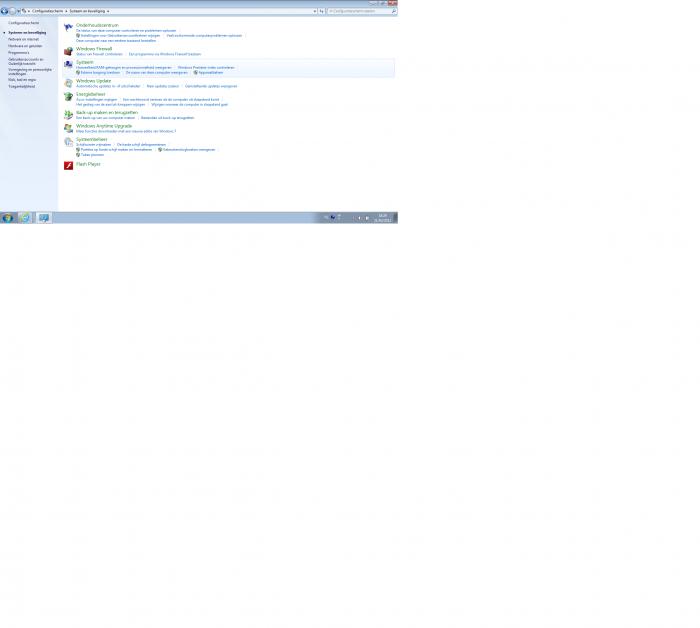Click Naar updates zoeken link
The image size is (700, 628).
point(162,86)
